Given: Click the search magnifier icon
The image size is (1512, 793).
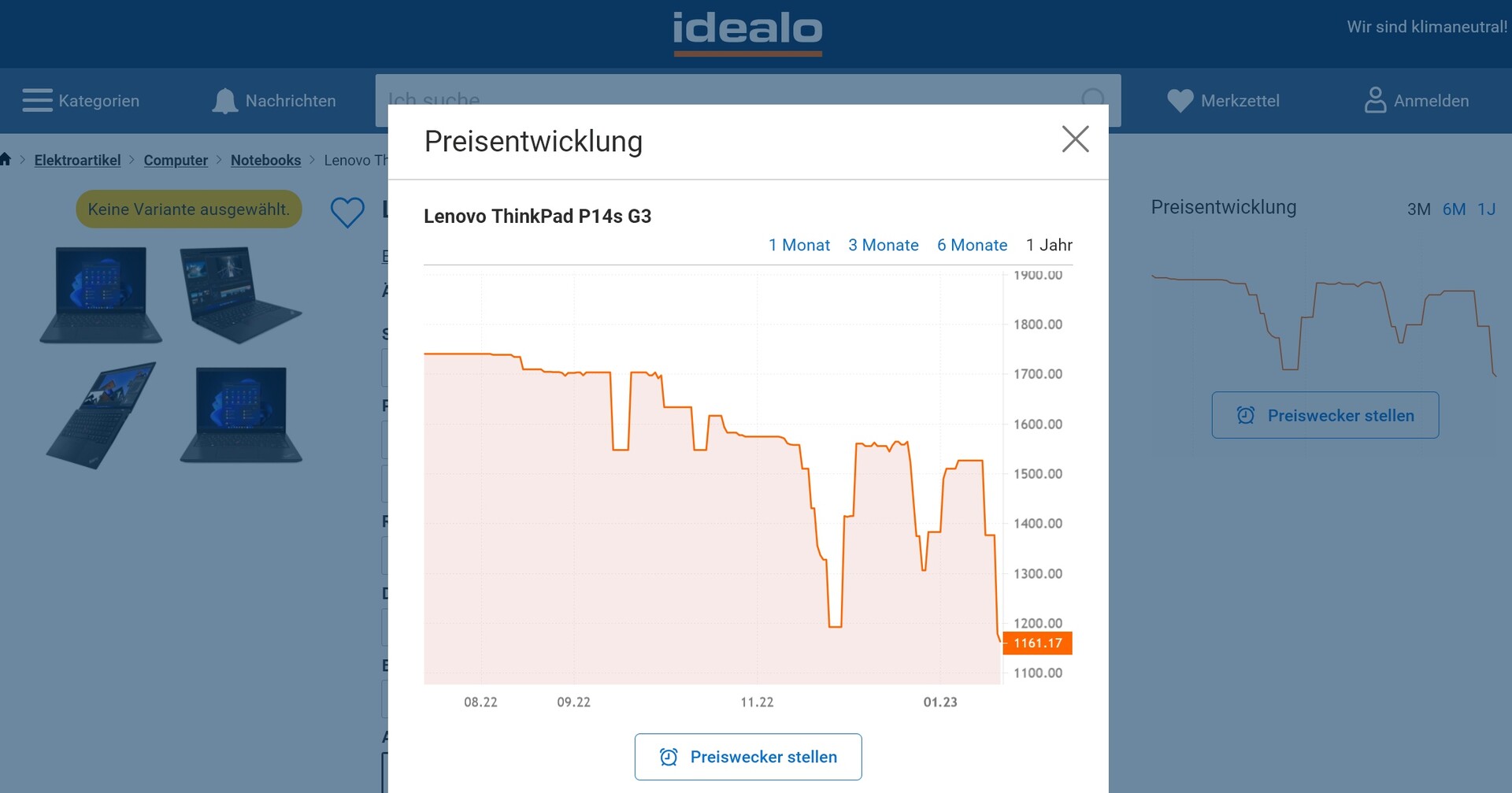Looking at the screenshot, I should coord(1093,100).
